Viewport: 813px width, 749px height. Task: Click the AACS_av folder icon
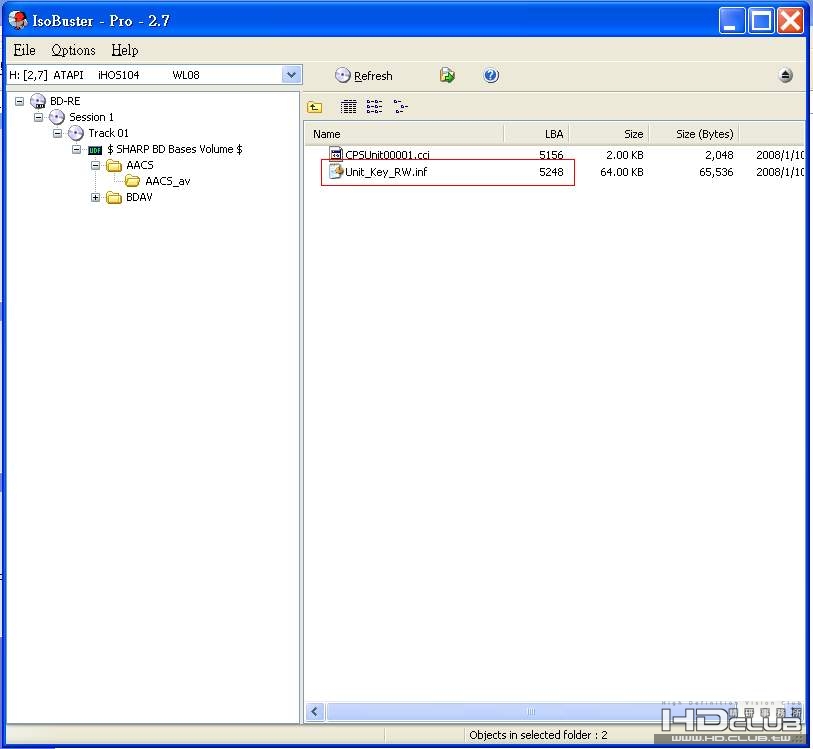[133, 181]
